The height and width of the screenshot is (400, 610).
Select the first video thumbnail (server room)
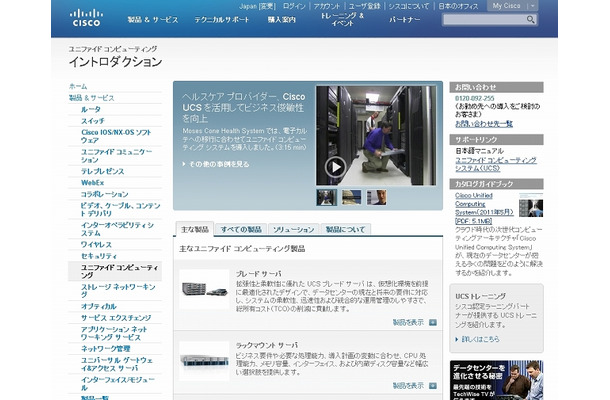(326, 197)
